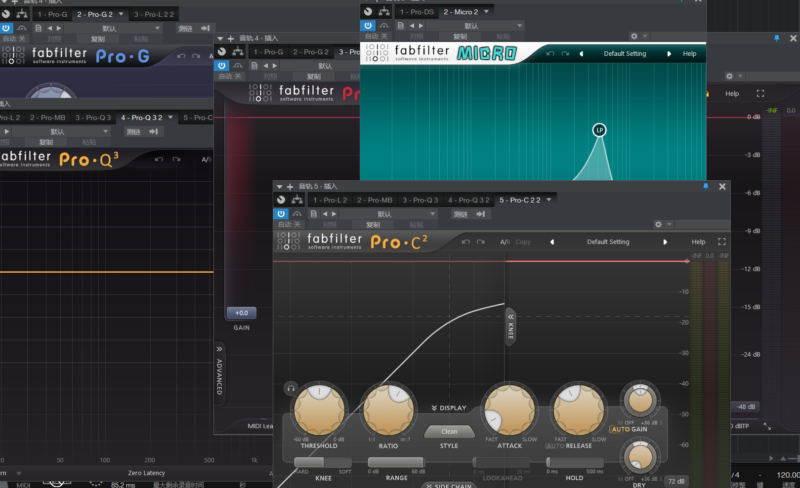Image resolution: width=800 pixels, height=488 pixels.
Task: Click bypass curve icon in Pro-C 2 window
Action: (x=297, y=214)
